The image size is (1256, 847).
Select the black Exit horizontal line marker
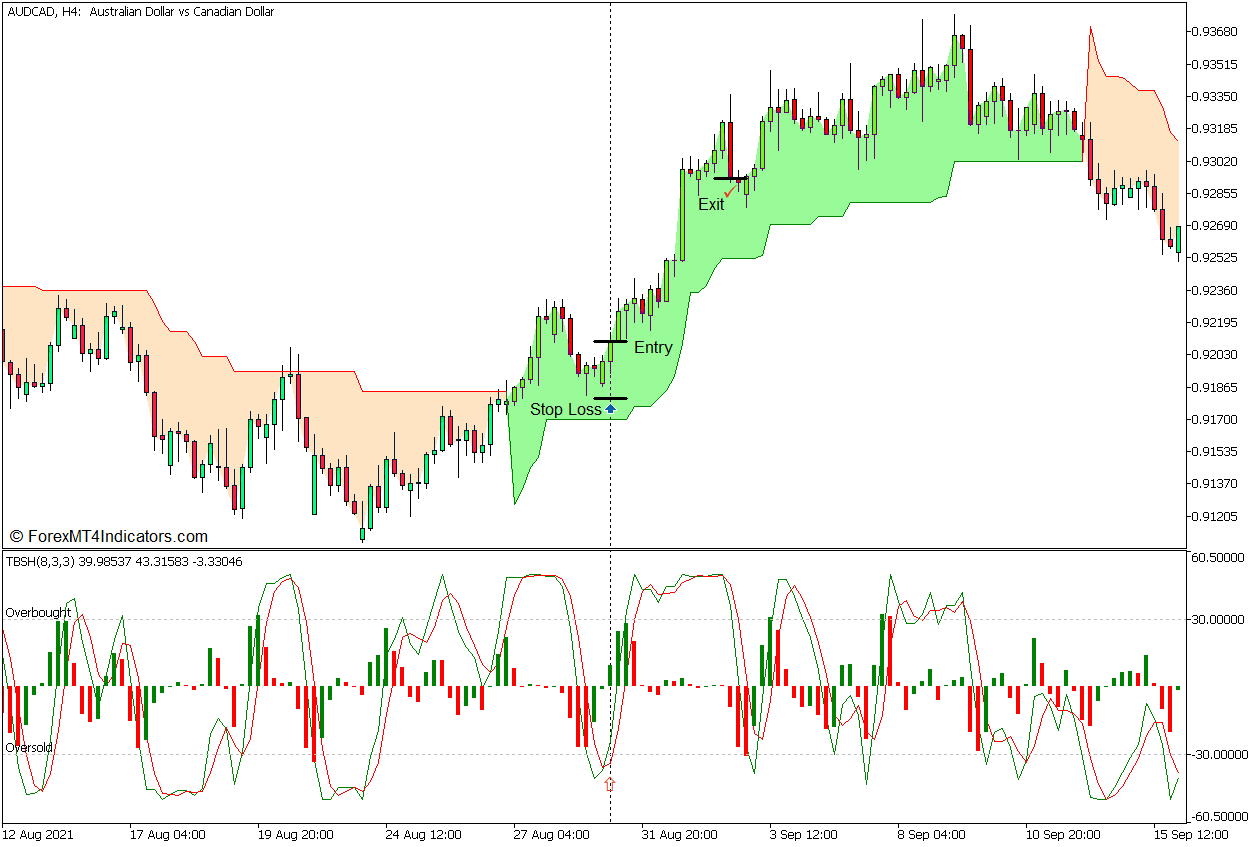tap(729, 176)
